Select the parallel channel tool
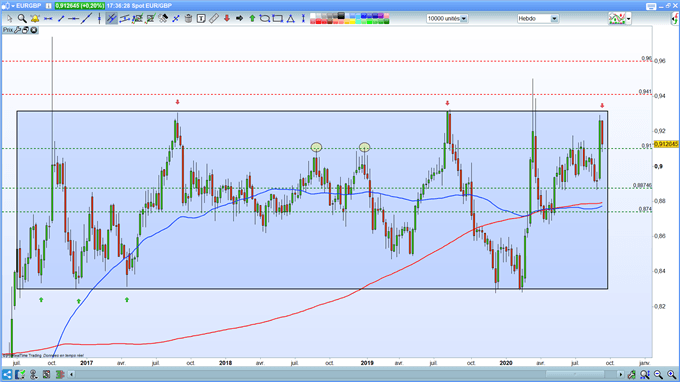This screenshot has height=382, width=680. tap(124, 19)
